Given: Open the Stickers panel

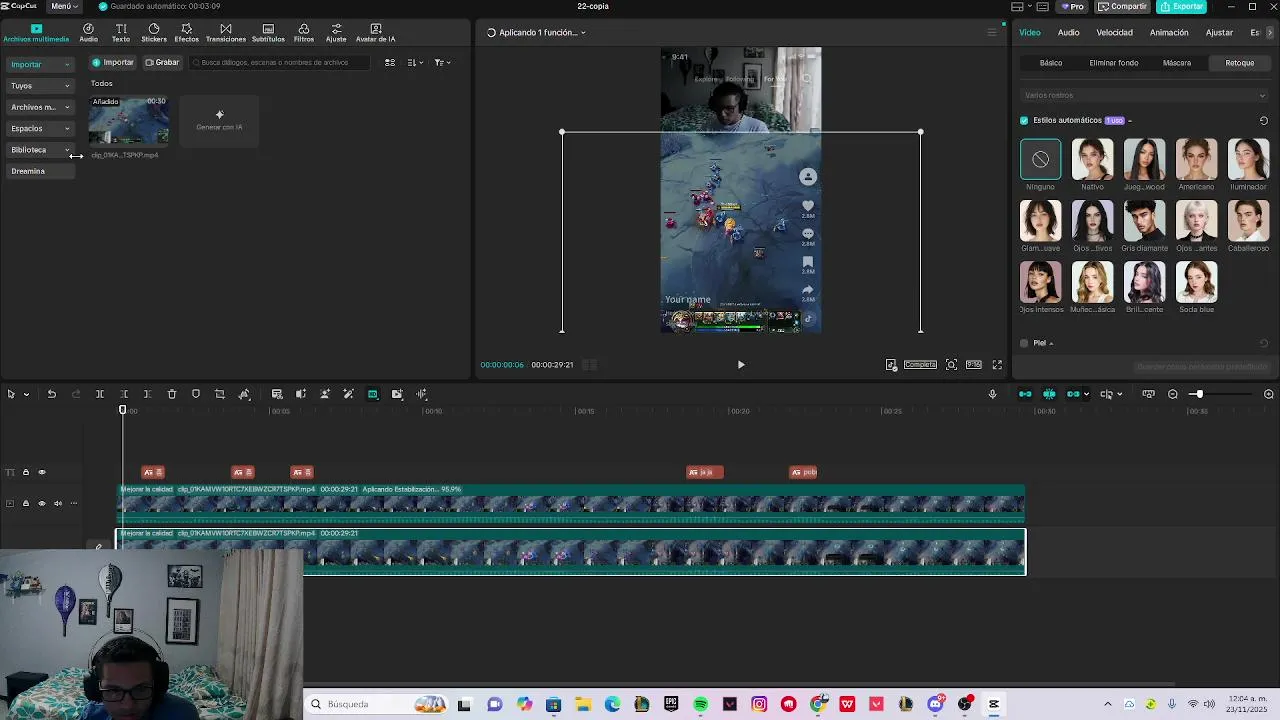Looking at the screenshot, I should (154, 33).
